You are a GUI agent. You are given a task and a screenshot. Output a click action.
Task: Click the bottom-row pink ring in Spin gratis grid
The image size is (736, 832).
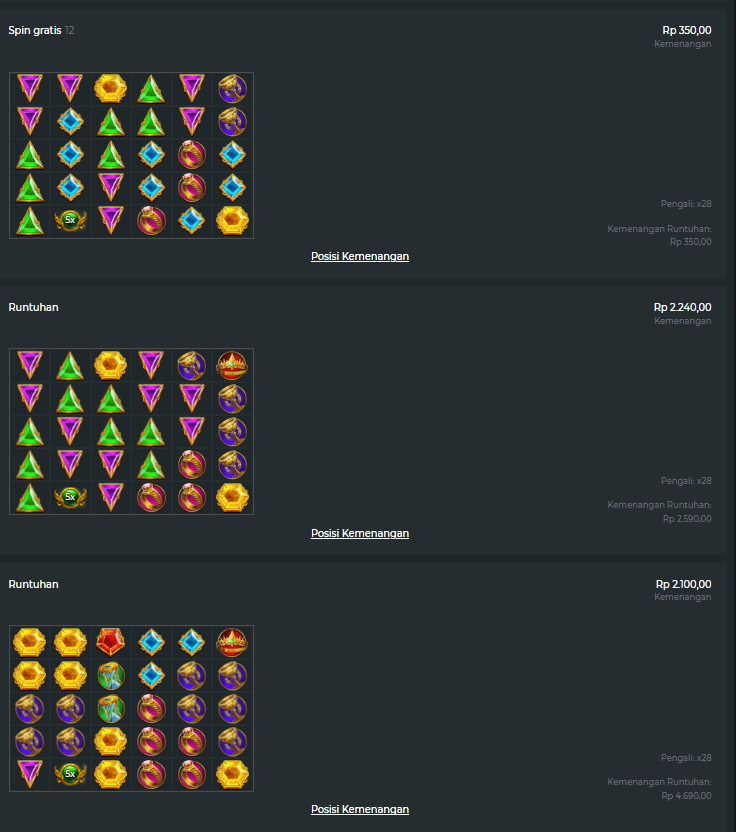click(x=151, y=220)
